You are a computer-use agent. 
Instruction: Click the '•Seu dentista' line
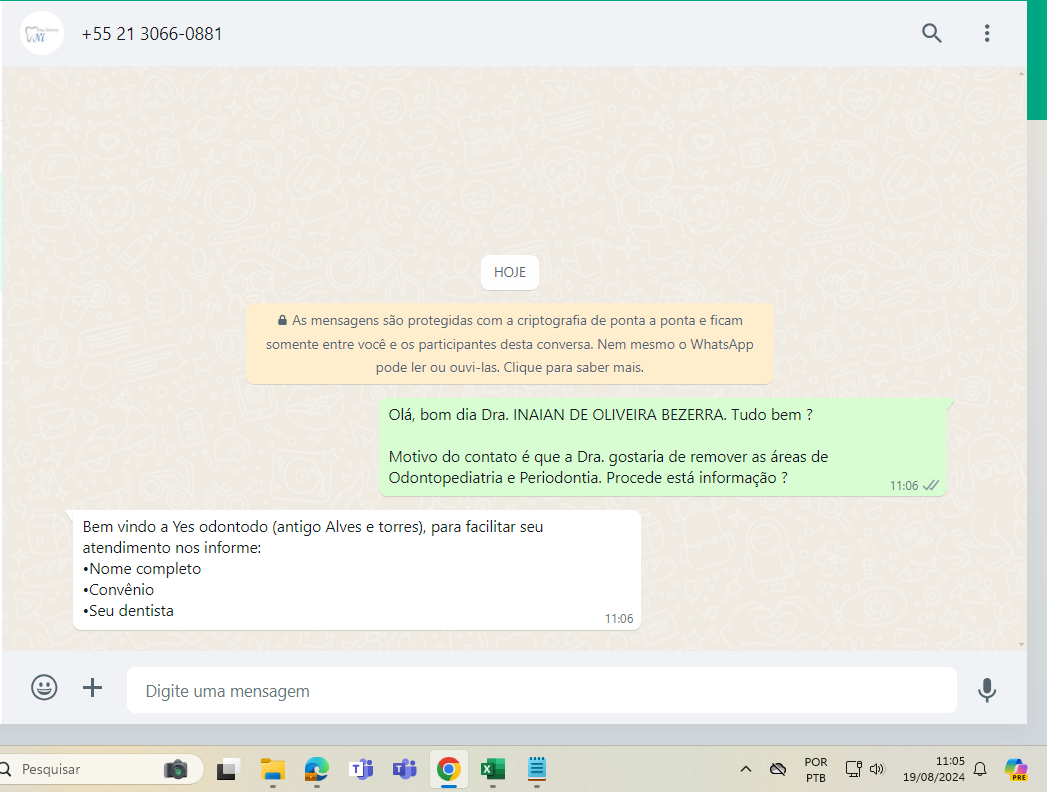coord(128,610)
